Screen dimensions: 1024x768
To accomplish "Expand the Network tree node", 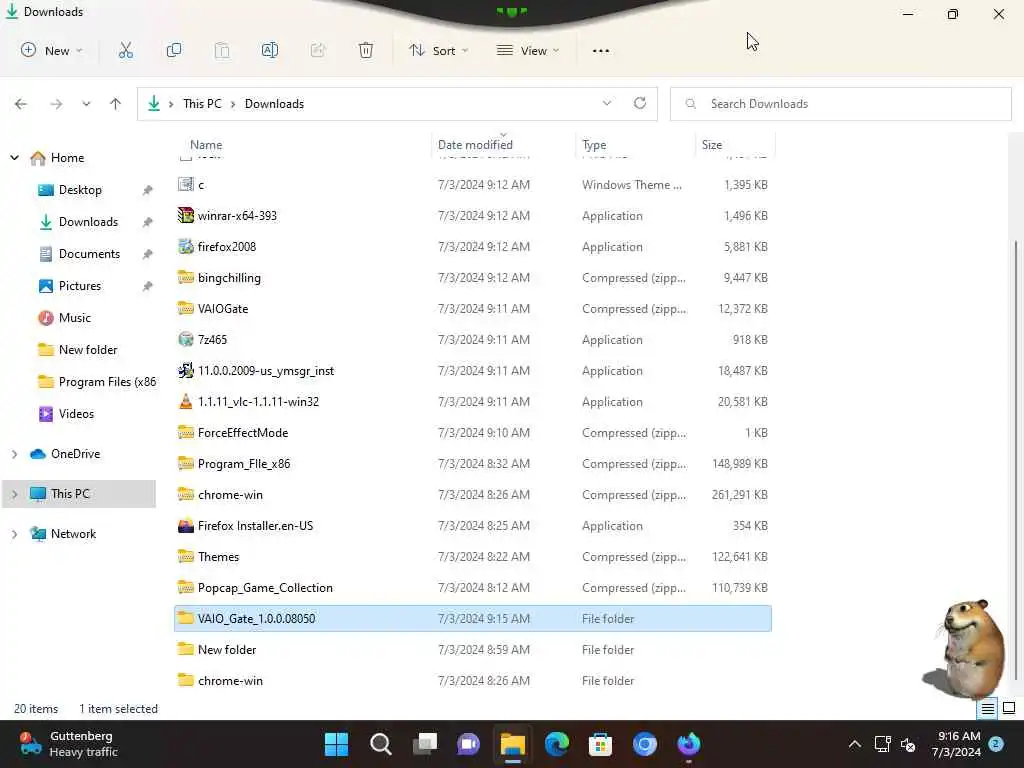I will 14,534.
